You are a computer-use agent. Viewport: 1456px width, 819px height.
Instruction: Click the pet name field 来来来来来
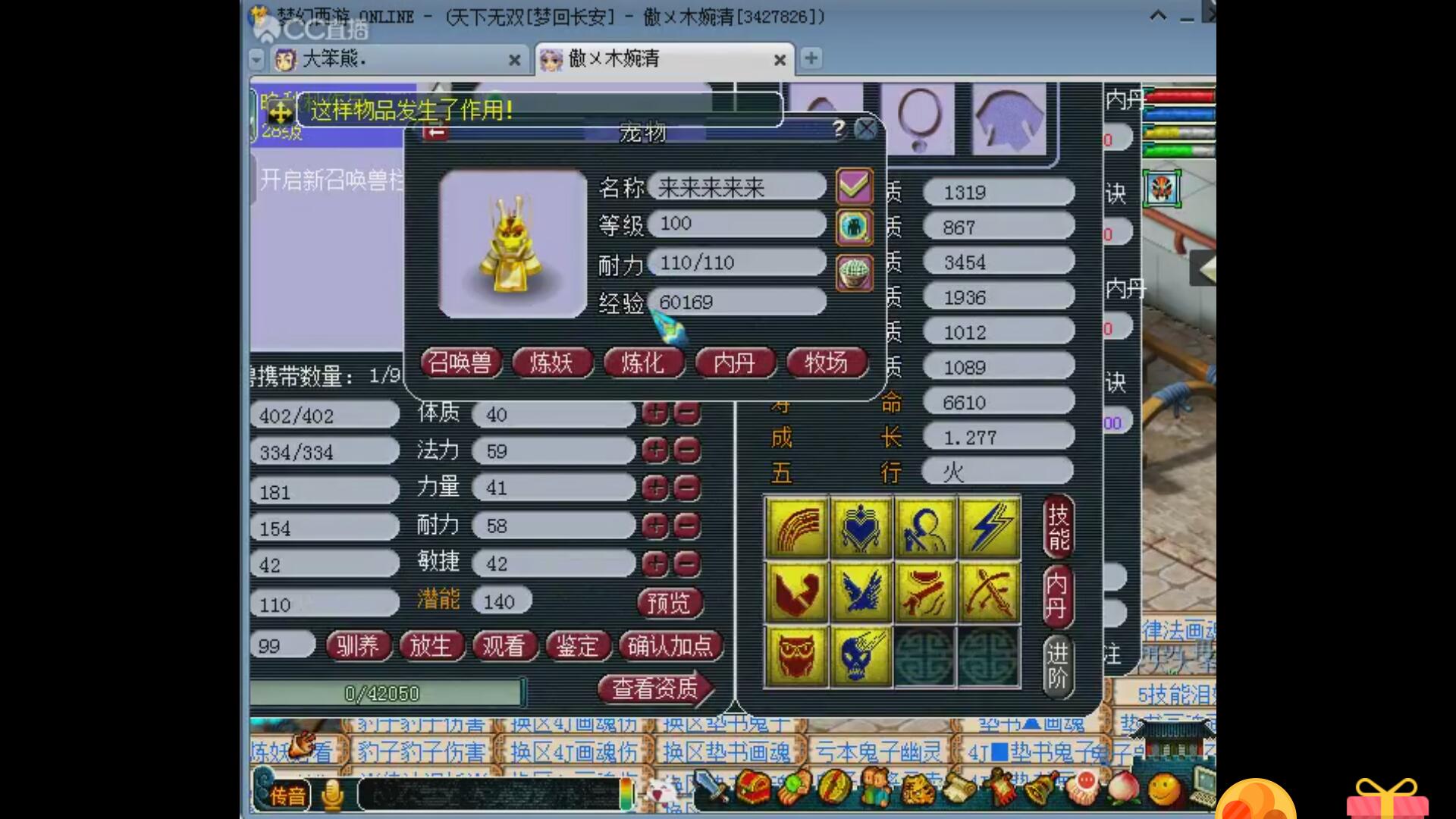[x=737, y=187]
